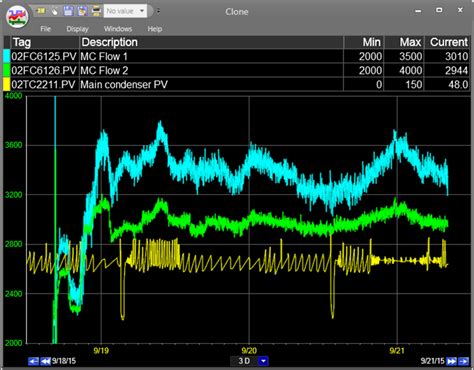Open the Display menu
This screenshot has height=370, width=474.
point(77,29)
